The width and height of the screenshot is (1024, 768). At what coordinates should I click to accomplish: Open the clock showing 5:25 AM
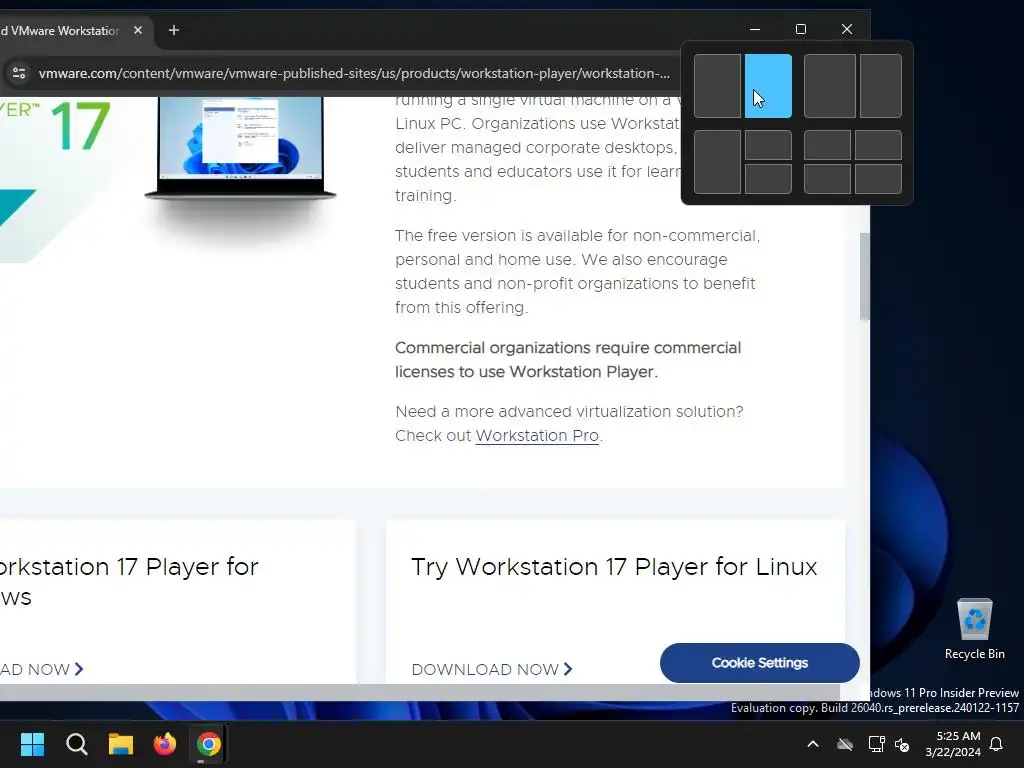click(x=953, y=744)
